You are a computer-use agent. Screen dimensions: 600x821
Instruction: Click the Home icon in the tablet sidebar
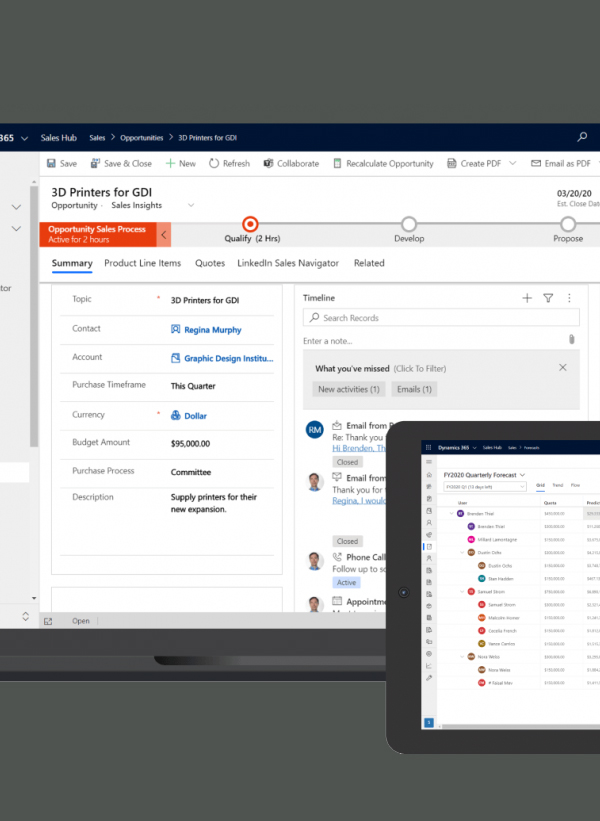point(429,475)
